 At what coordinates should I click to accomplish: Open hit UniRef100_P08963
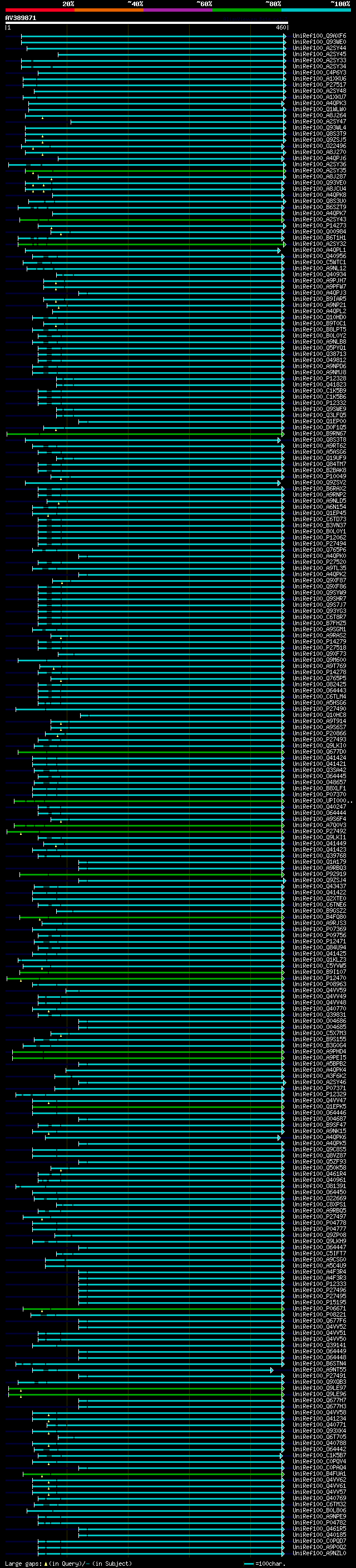tap(319, 985)
